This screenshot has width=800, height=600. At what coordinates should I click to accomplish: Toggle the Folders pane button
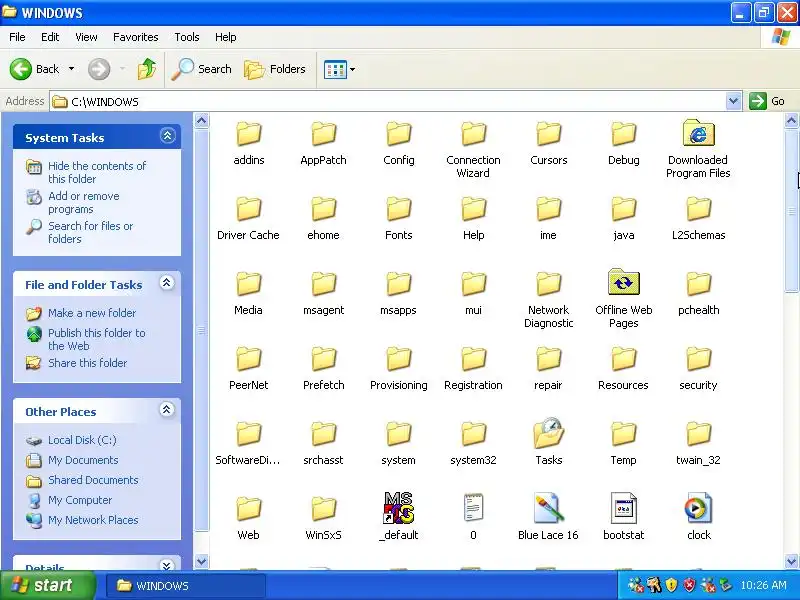[276, 69]
